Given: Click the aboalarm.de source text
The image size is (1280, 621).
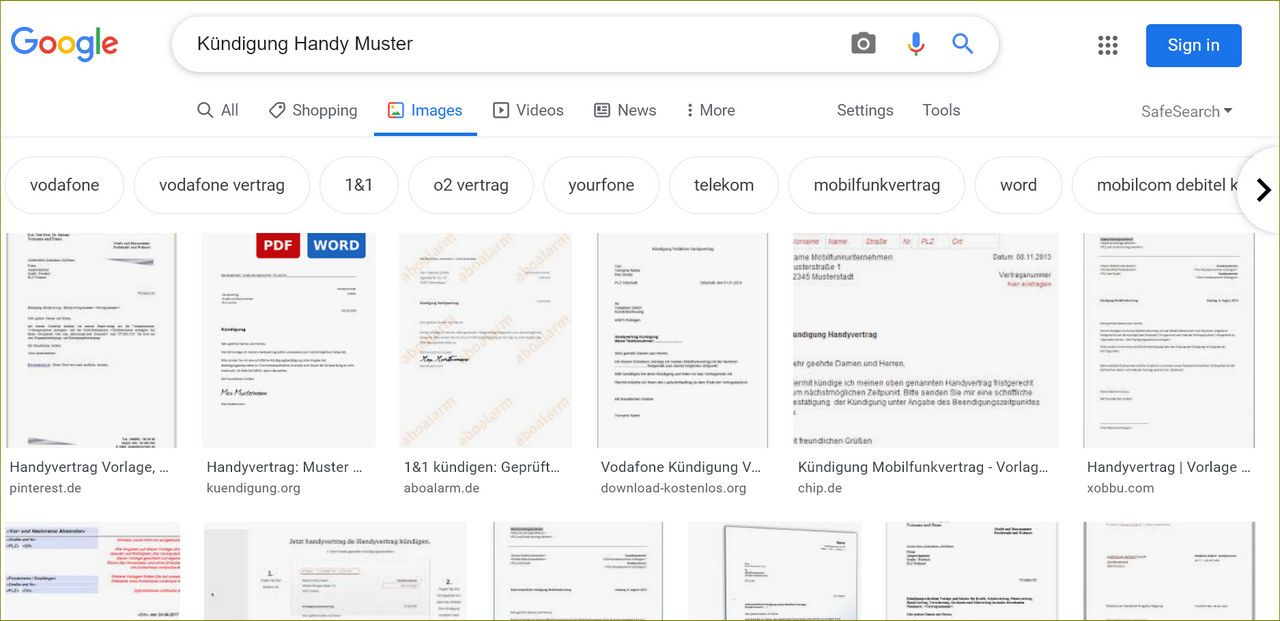Looking at the screenshot, I should pos(441,488).
